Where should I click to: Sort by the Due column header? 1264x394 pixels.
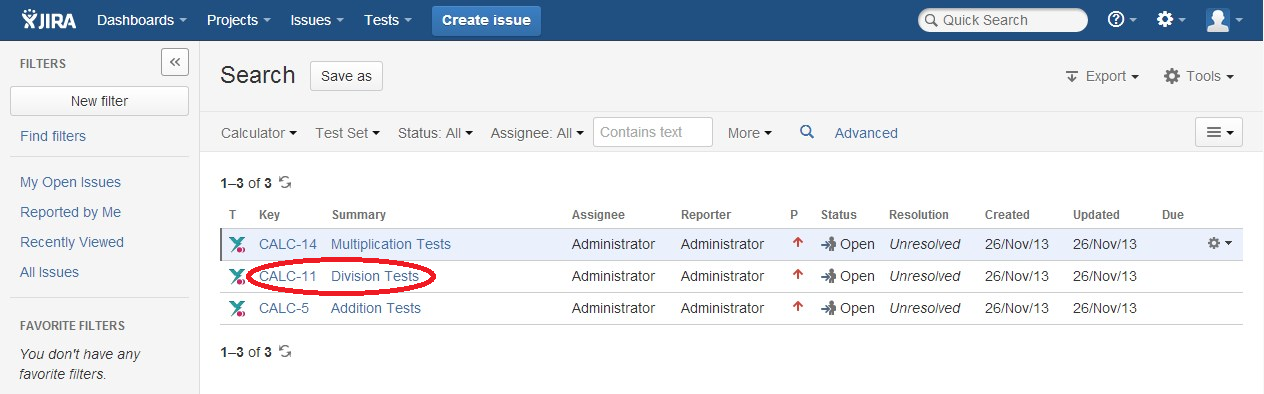click(x=1173, y=215)
